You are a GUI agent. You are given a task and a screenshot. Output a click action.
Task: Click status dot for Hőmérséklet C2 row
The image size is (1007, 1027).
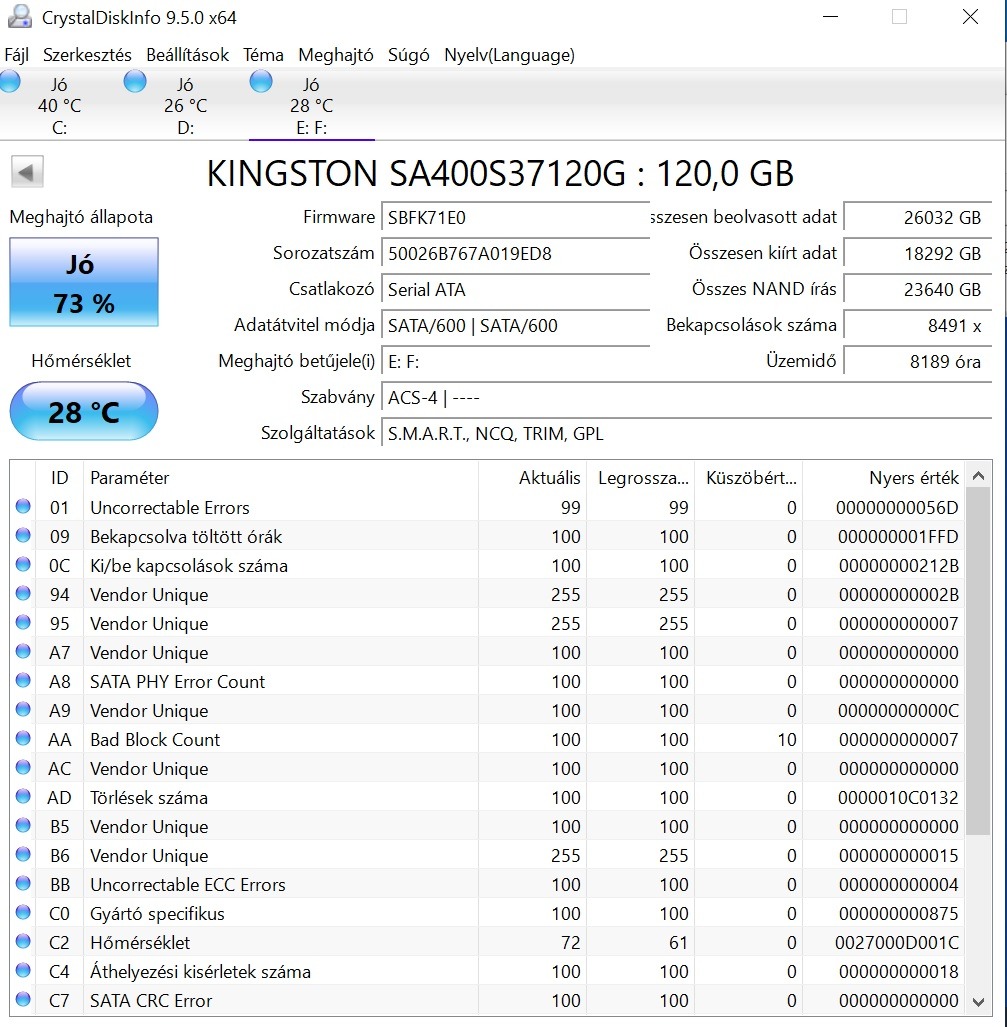(x=23, y=941)
